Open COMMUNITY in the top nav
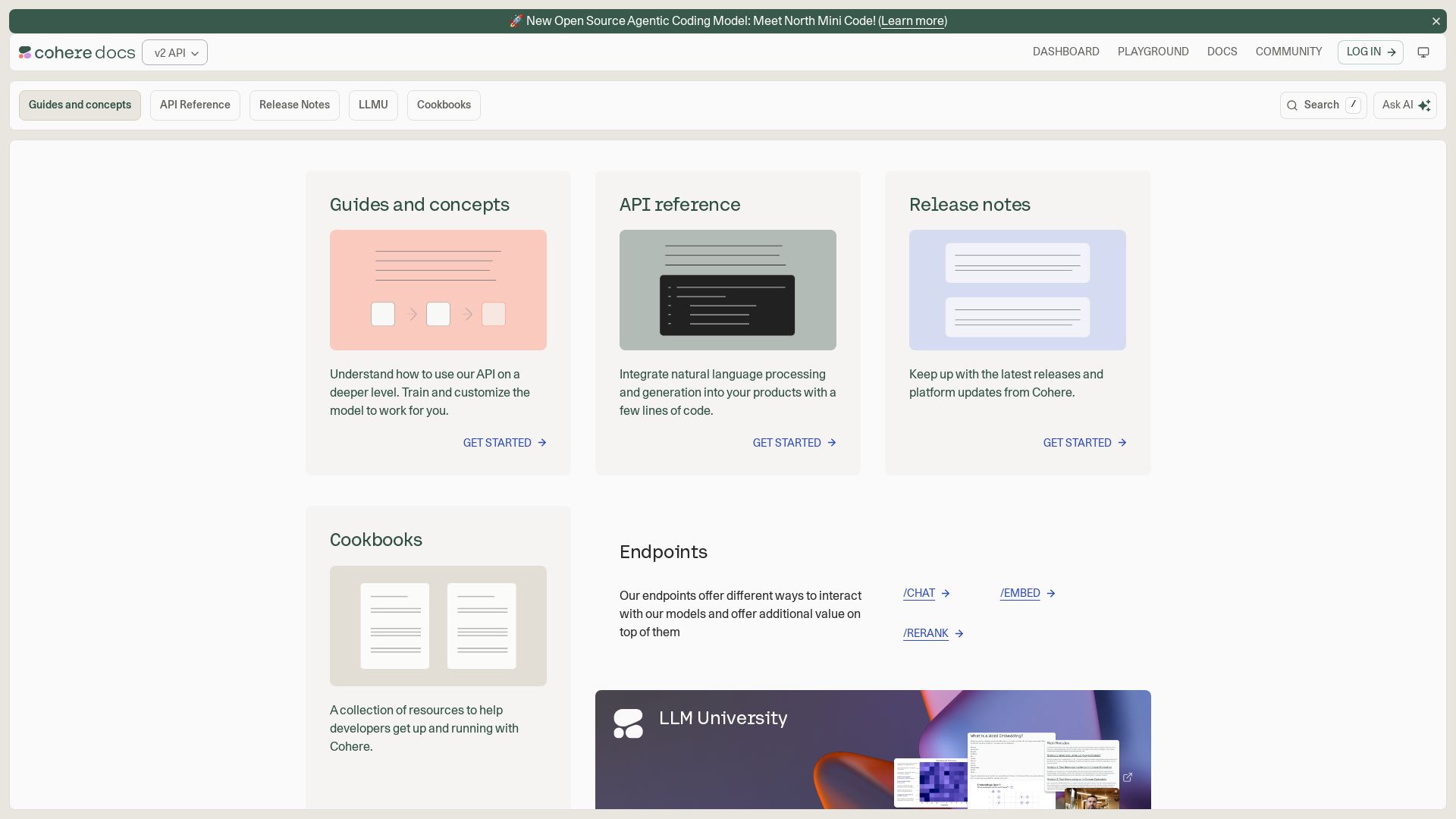Image resolution: width=1456 pixels, height=819 pixels. click(1288, 52)
